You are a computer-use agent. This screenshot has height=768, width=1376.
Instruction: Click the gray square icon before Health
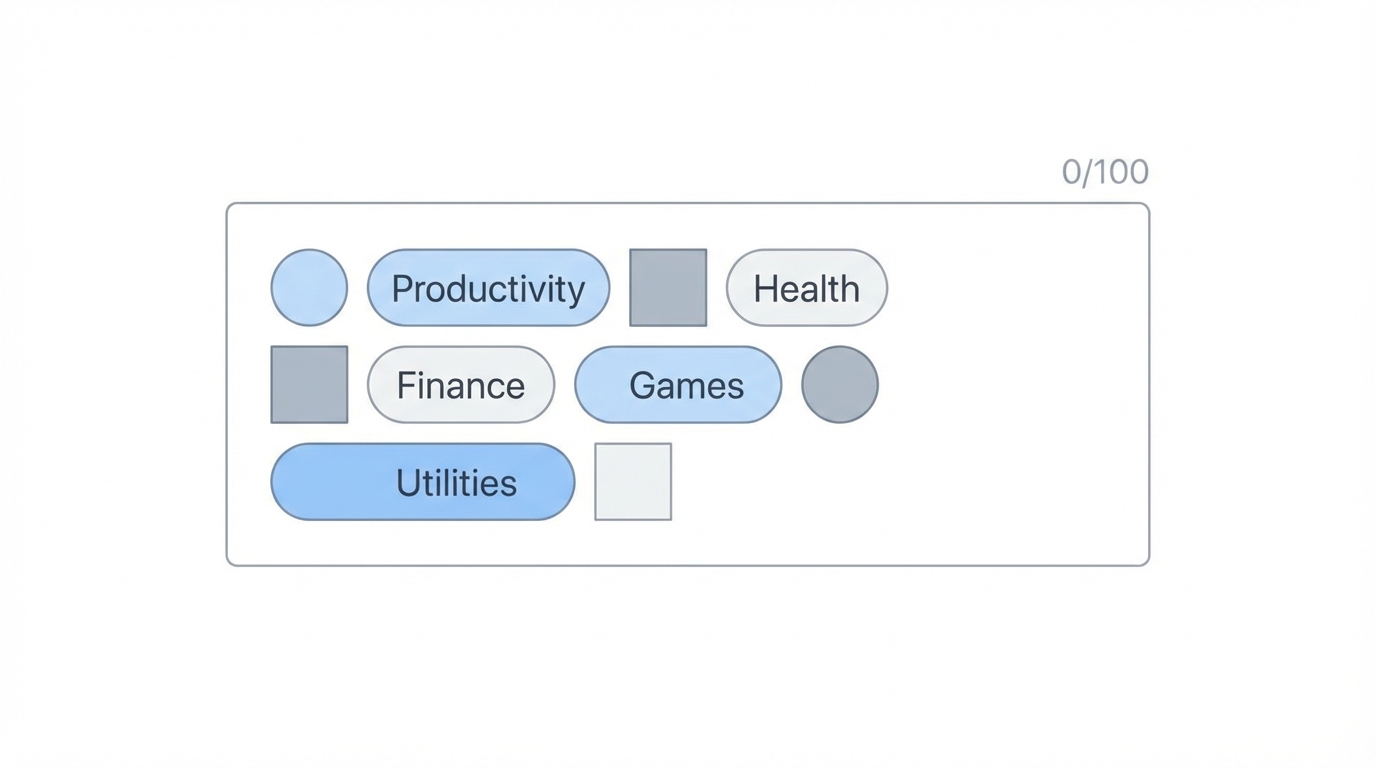click(667, 287)
